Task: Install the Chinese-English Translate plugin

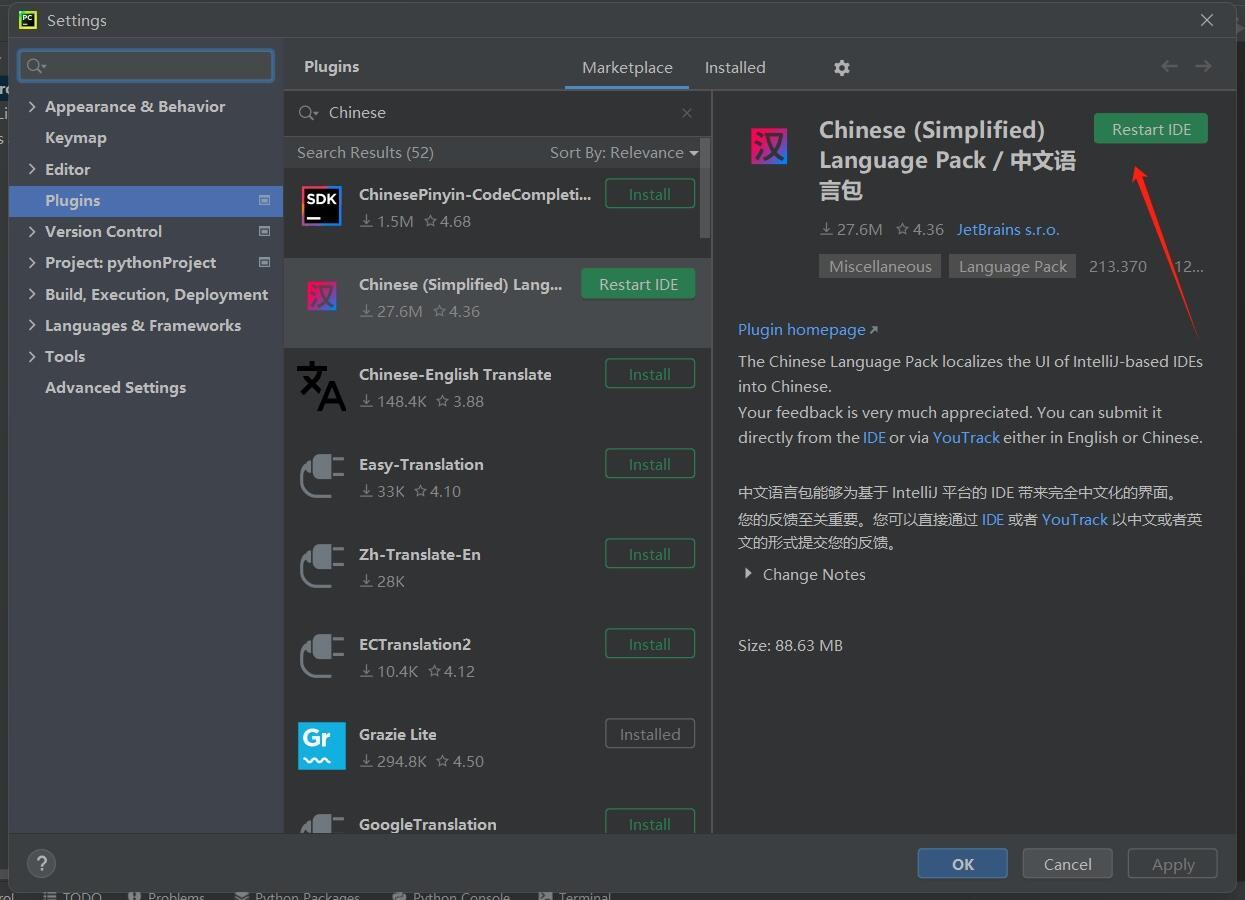Action: pyautogui.click(x=650, y=374)
